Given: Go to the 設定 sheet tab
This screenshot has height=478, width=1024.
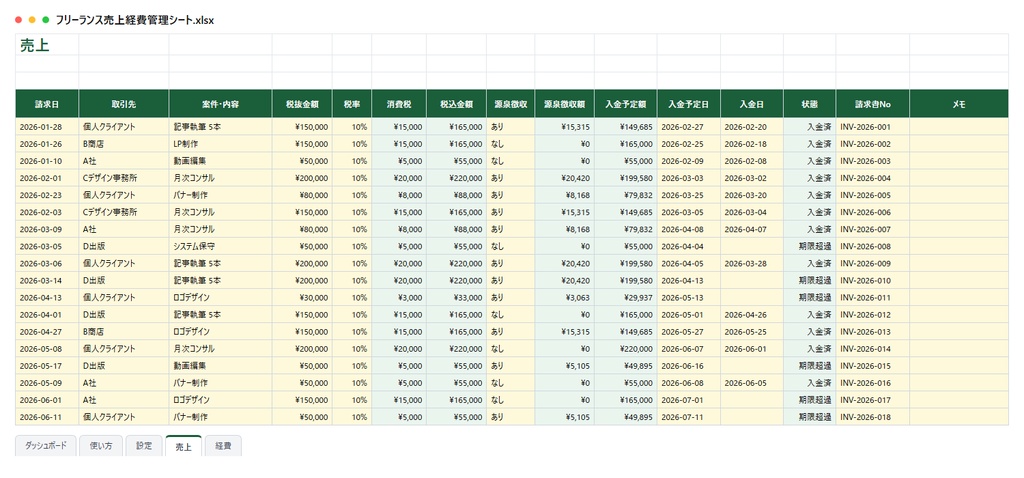Looking at the screenshot, I should (x=144, y=446).
